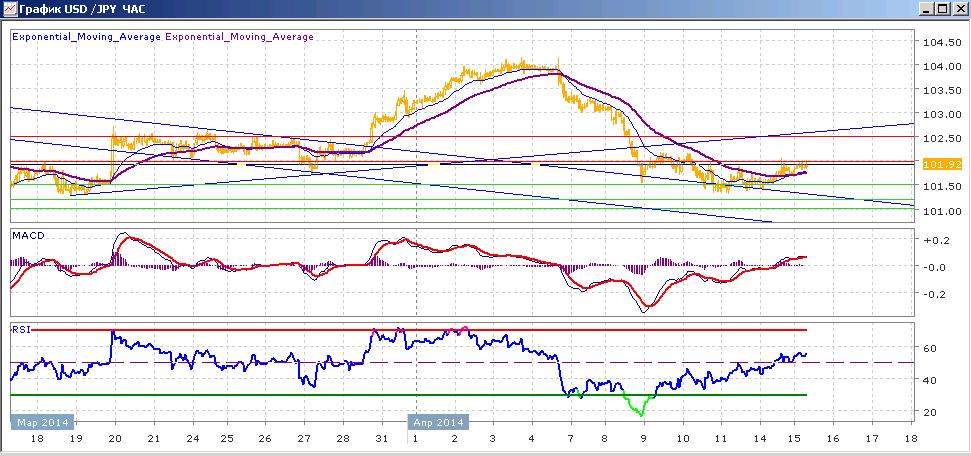
Task: Click the blue Exponential_Moving_Average legend label
Action: click(x=87, y=37)
